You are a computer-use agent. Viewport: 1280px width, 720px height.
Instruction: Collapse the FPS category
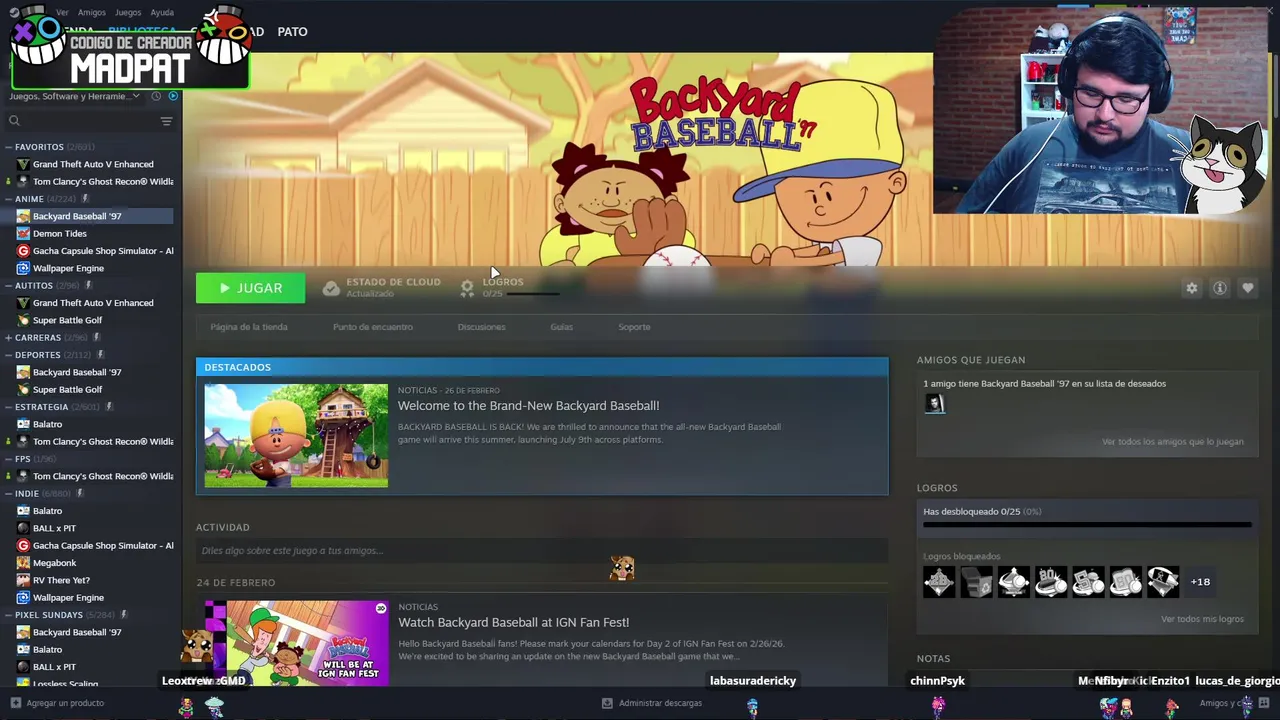tap(9, 459)
